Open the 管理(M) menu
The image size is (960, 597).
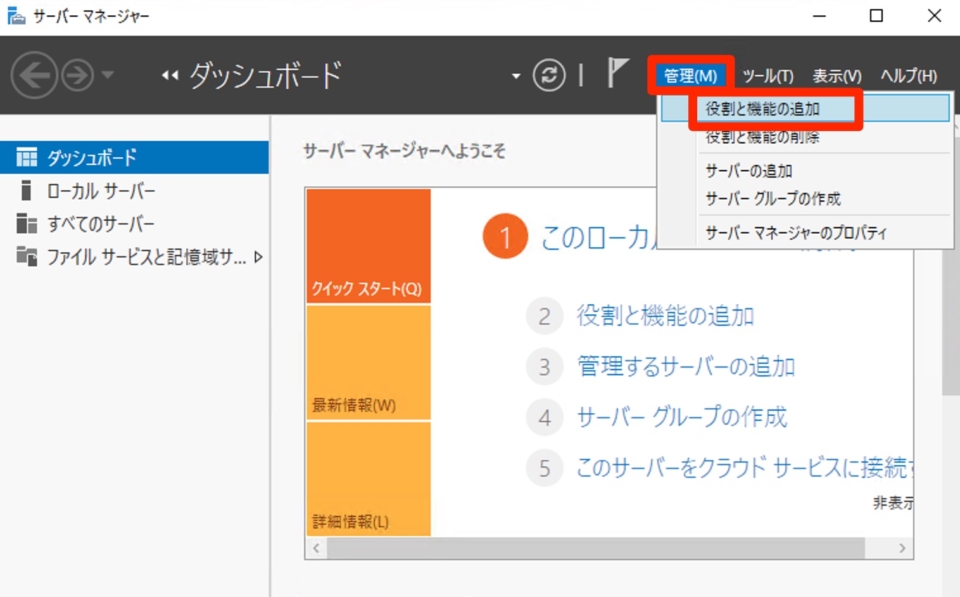click(691, 75)
